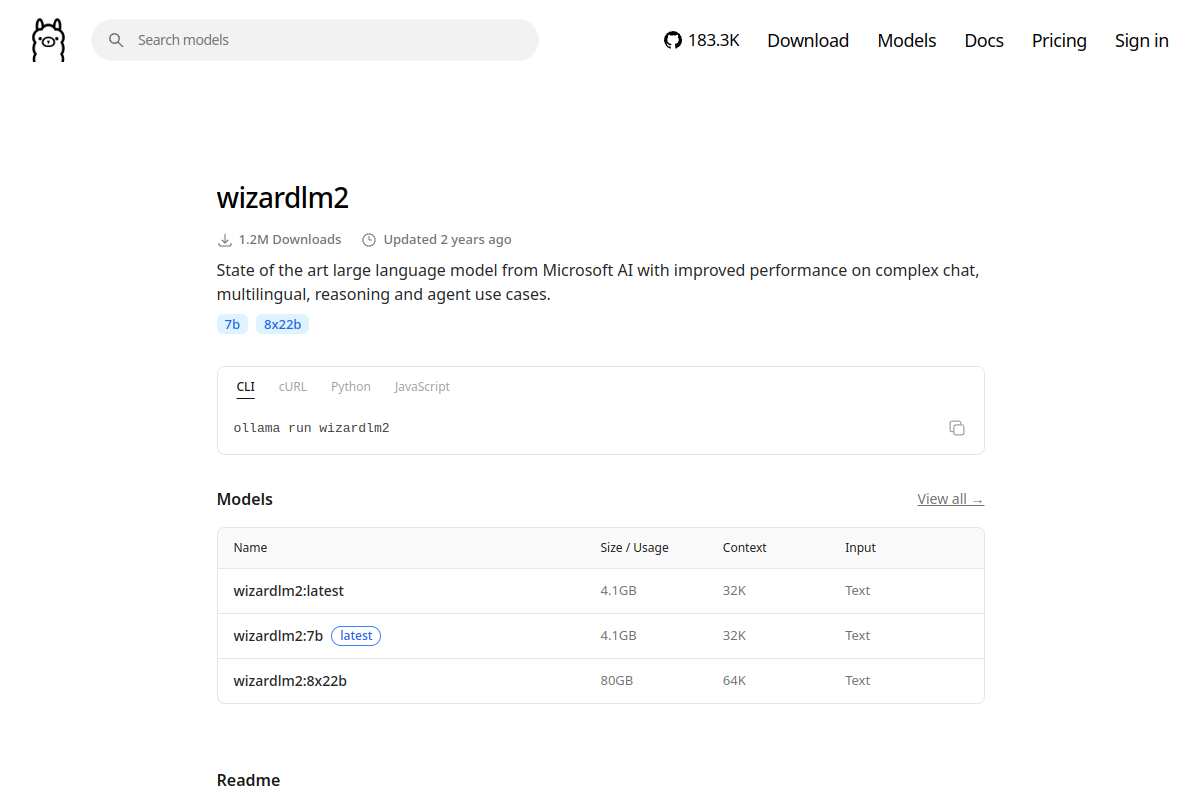This screenshot has width=1200, height=800.
Task: Open the GitHub icon link
Action: [673, 40]
